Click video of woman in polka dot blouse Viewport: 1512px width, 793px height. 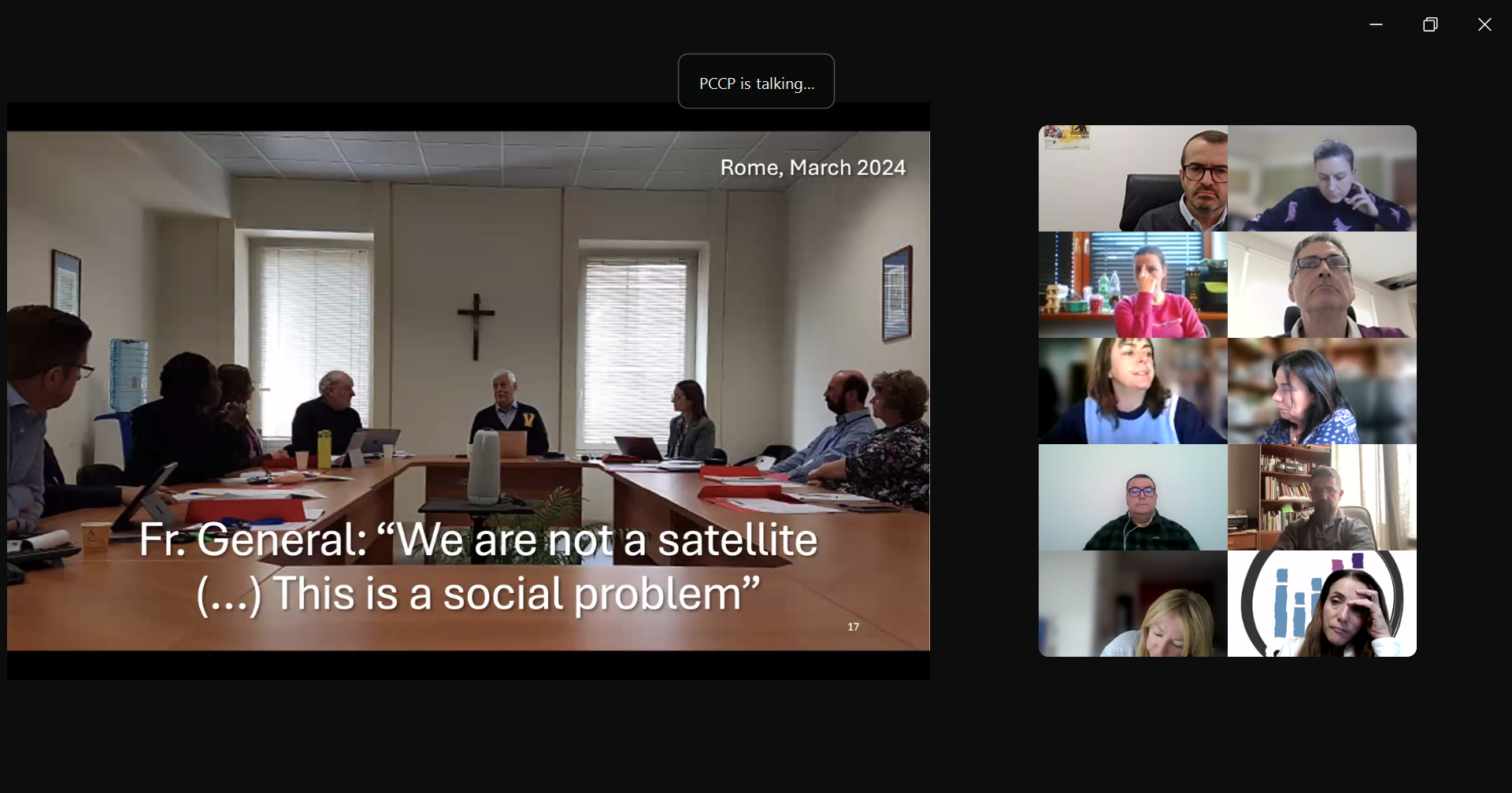[1321, 391]
